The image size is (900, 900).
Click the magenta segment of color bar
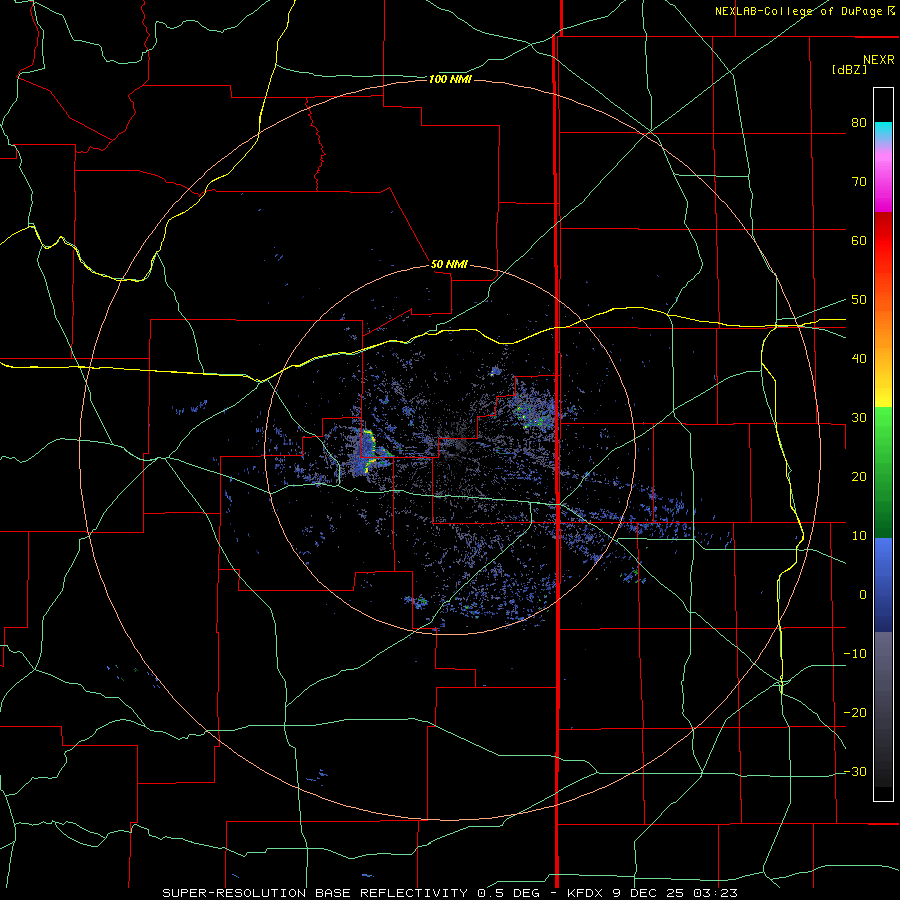[x=883, y=184]
